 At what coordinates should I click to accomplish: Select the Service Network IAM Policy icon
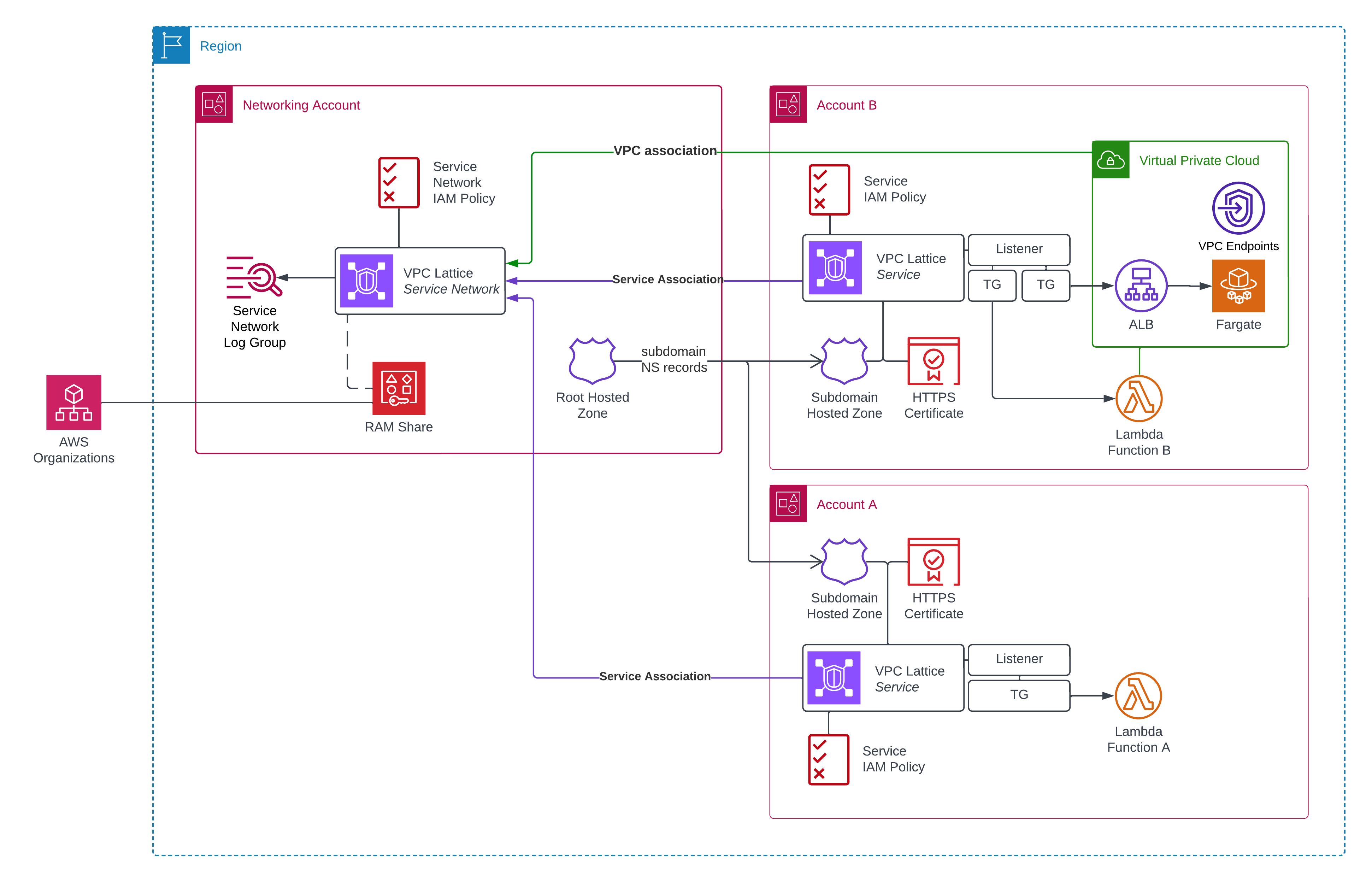(399, 183)
